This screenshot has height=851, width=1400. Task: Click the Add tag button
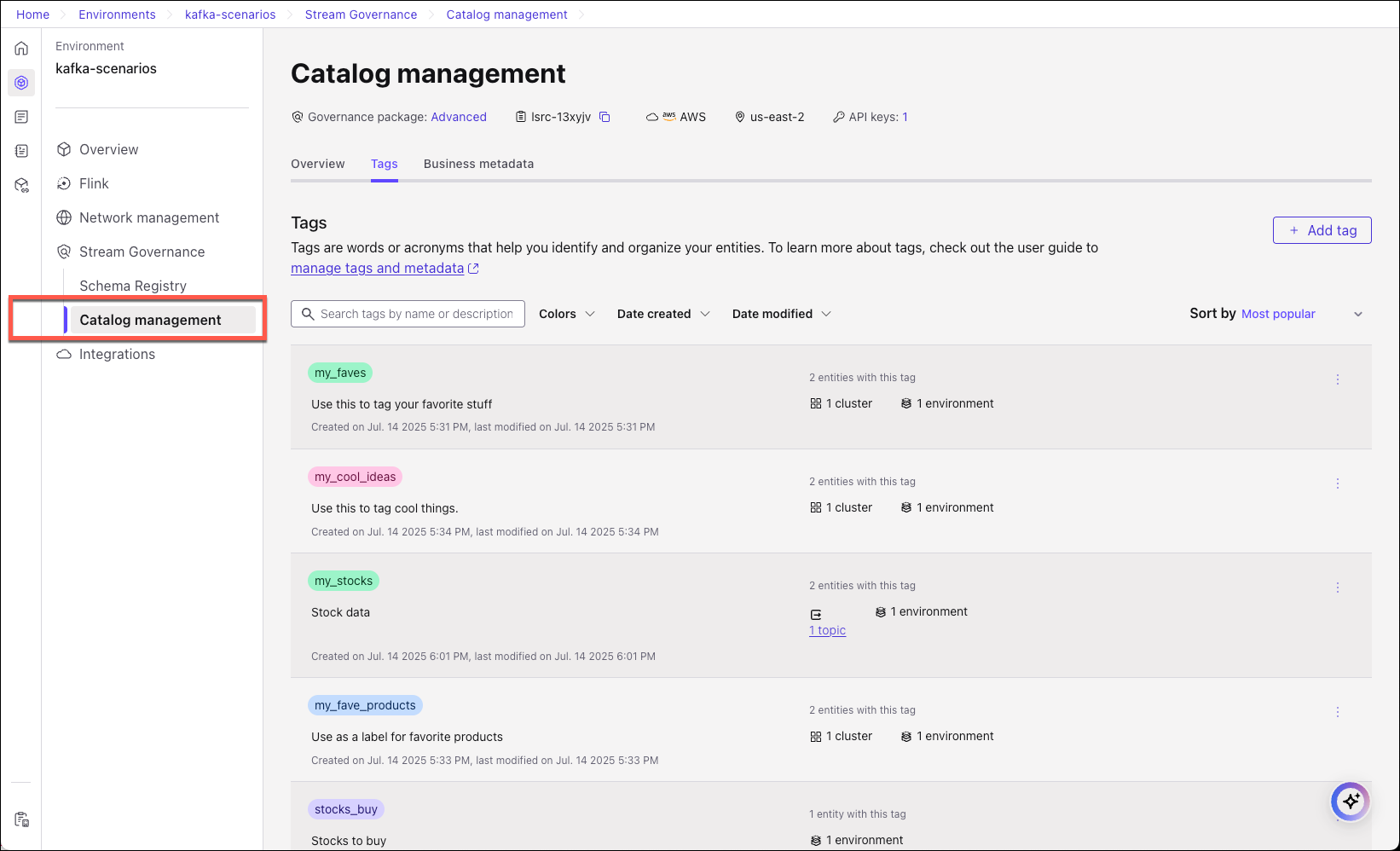pyautogui.click(x=1322, y=230)
